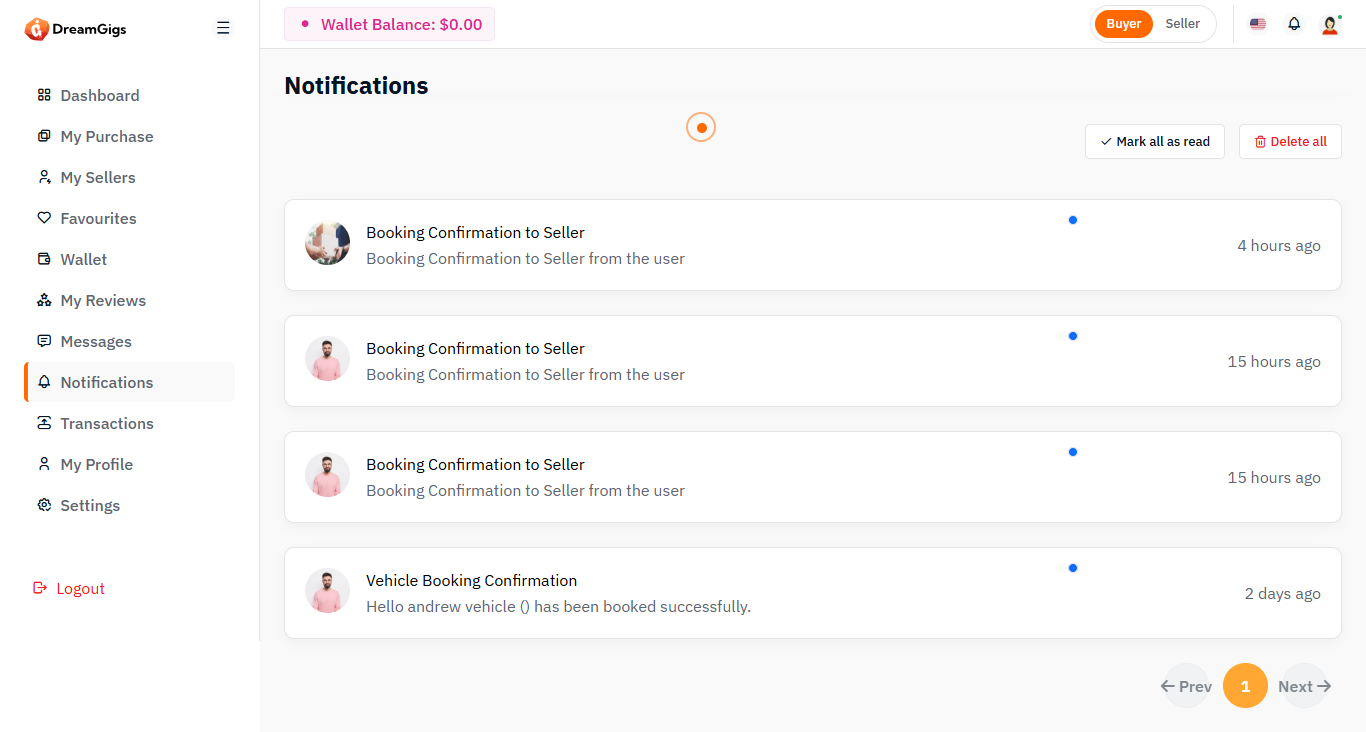Go to My Purchase in sidebar

(106, 137)
